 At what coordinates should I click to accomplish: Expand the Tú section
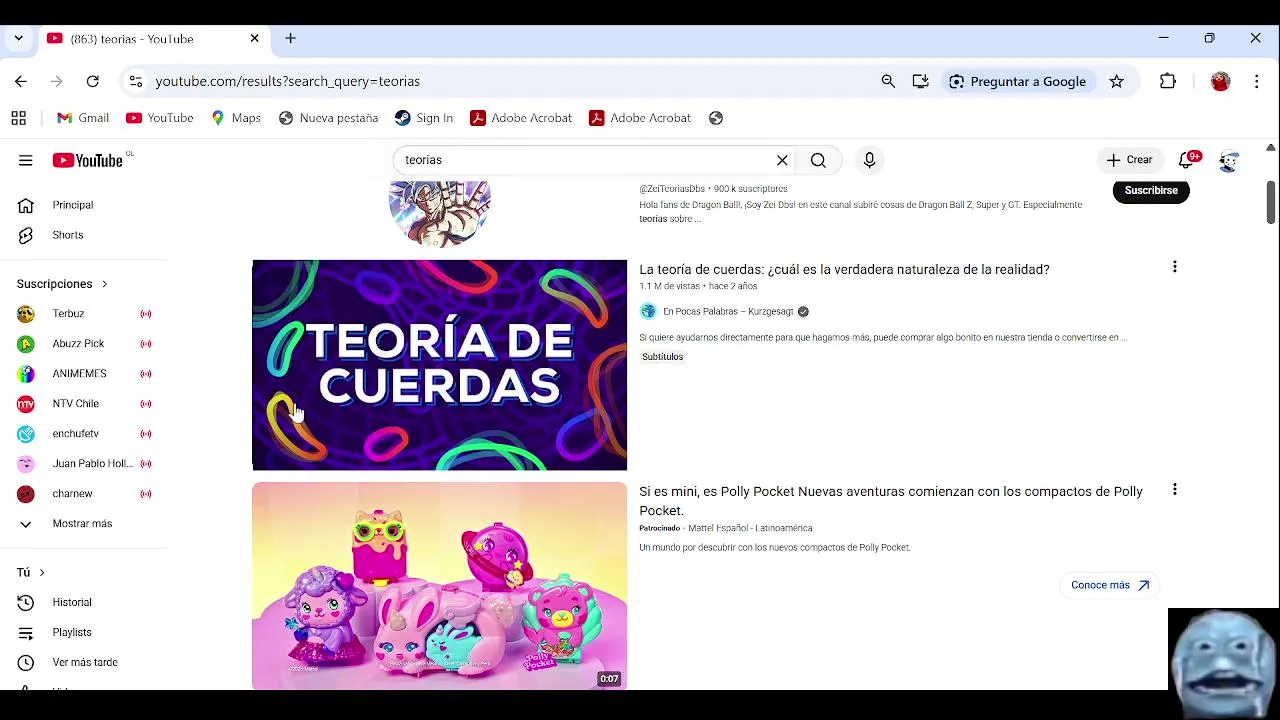point(31,572)
